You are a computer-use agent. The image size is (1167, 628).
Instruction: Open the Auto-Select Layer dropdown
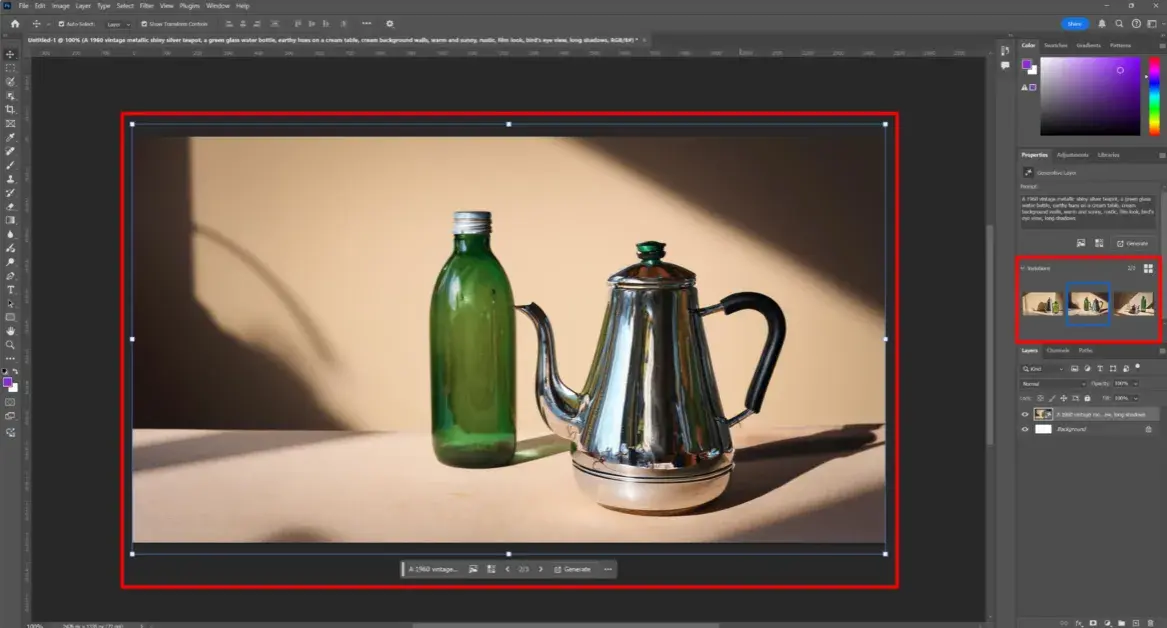tap(118, 24)
